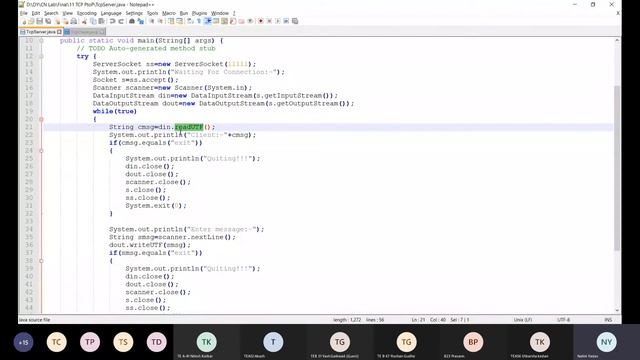This screenshot has height=360, width=640.
Task: Open the File menu
Action: tap(24, 13)
